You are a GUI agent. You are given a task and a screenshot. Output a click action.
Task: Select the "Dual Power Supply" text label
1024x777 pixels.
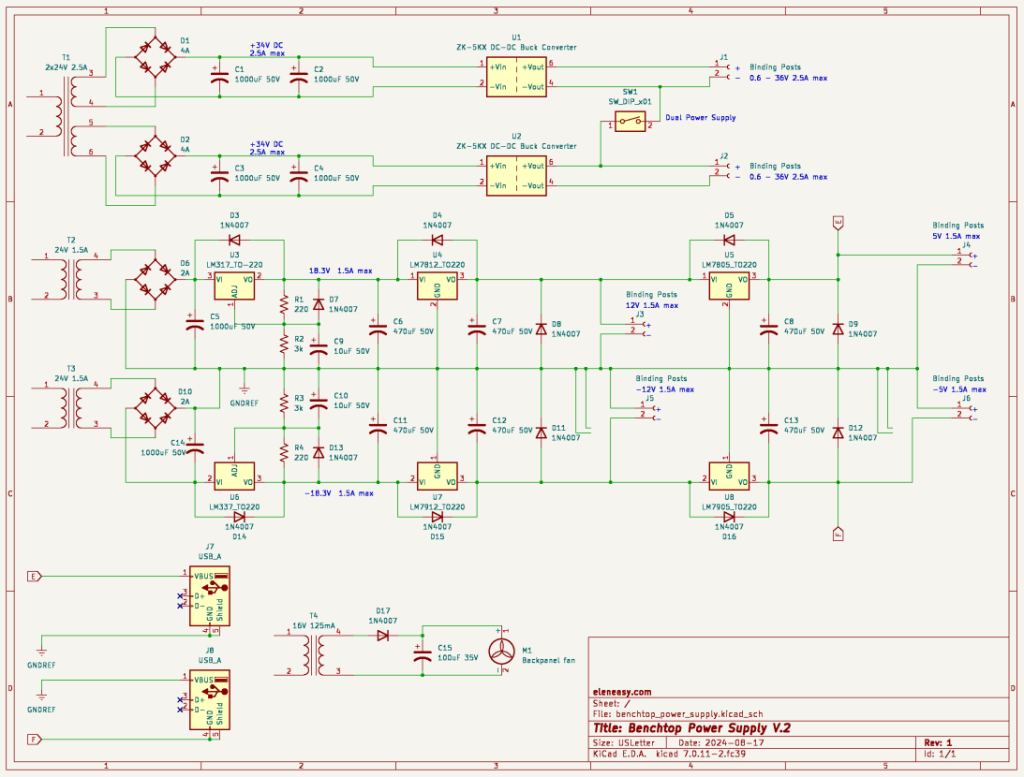(x=700, y=118)
